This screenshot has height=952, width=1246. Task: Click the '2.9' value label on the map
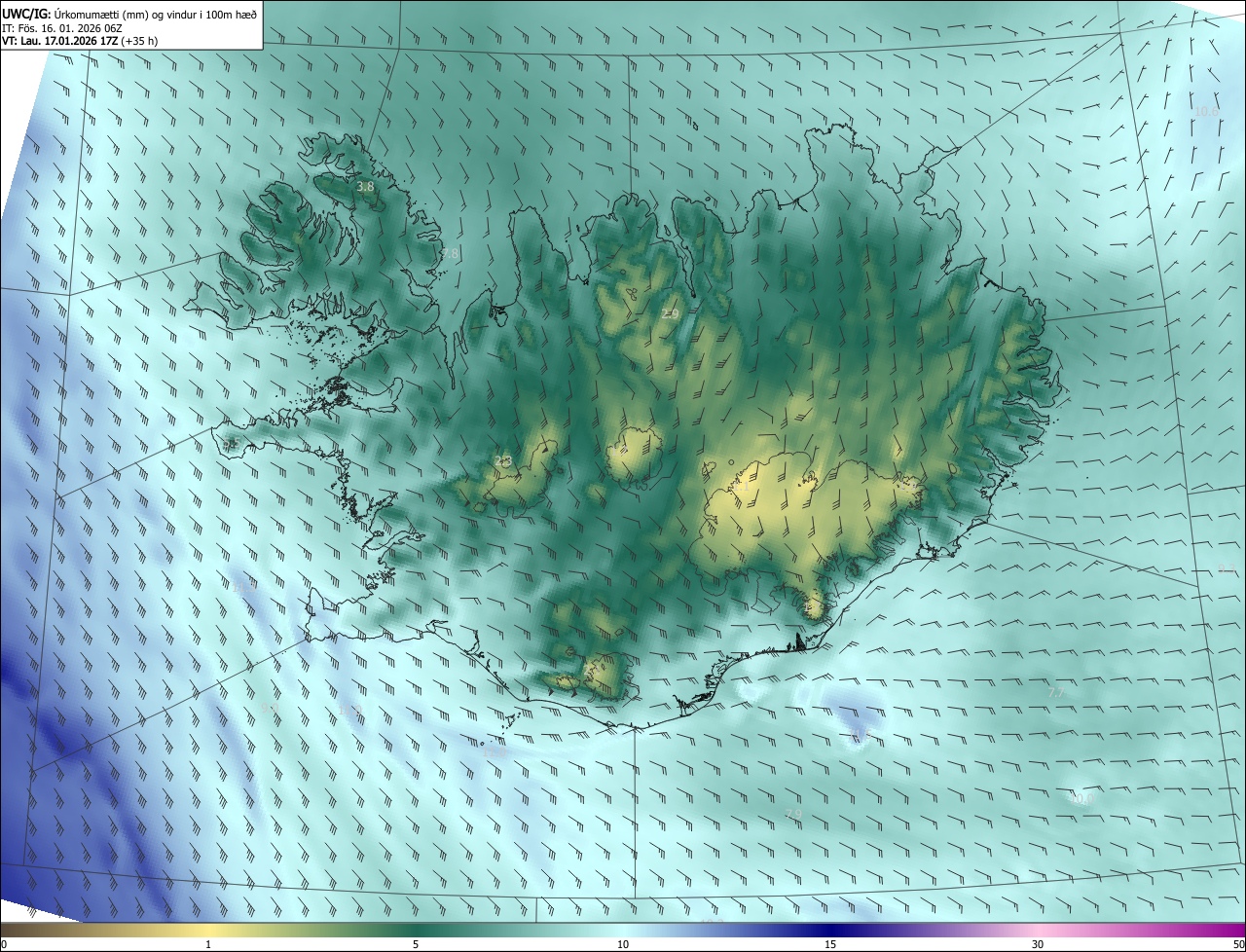tap(670, 313)
